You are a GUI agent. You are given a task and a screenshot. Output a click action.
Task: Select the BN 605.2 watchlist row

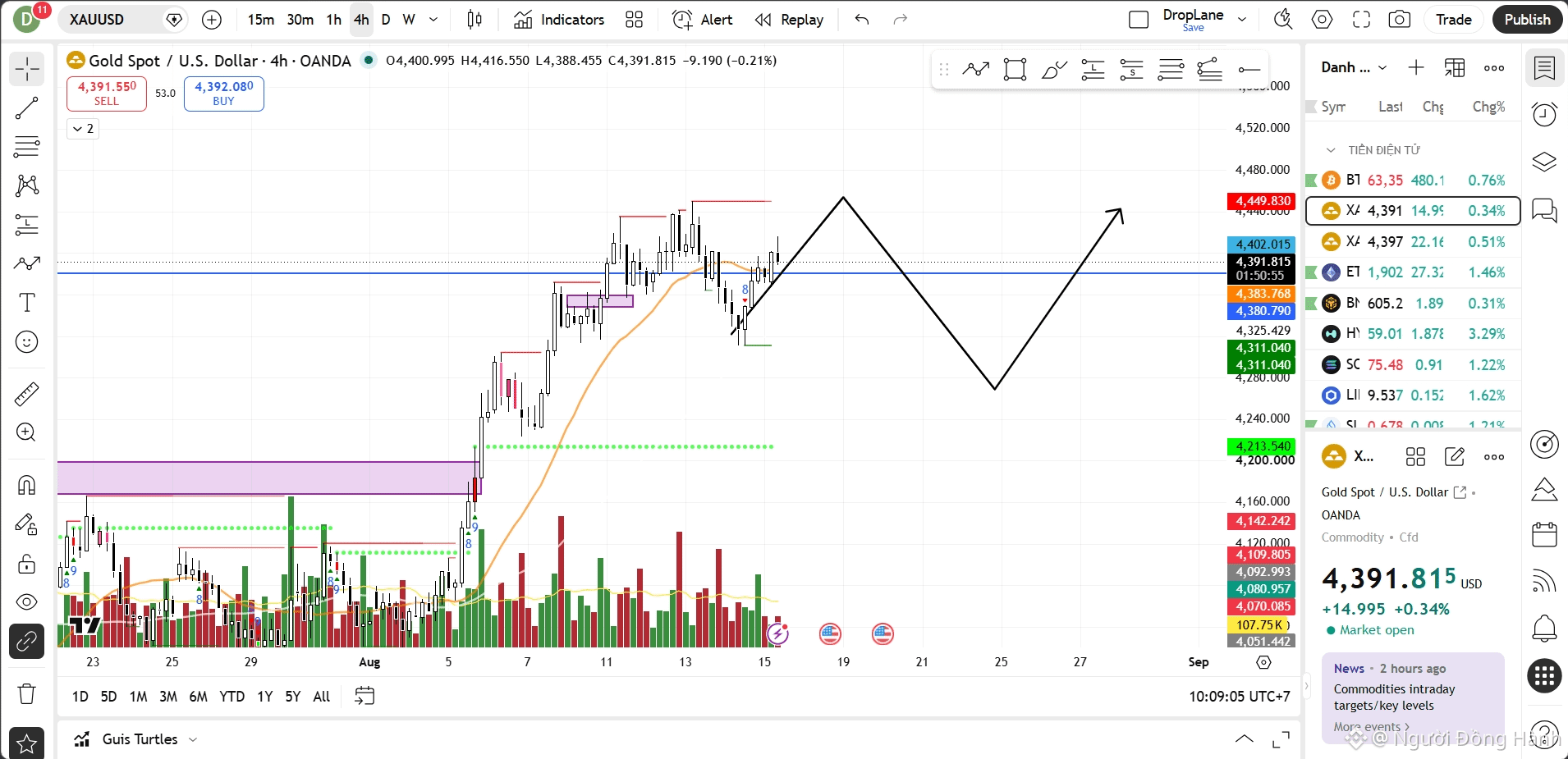(1413, 304)
